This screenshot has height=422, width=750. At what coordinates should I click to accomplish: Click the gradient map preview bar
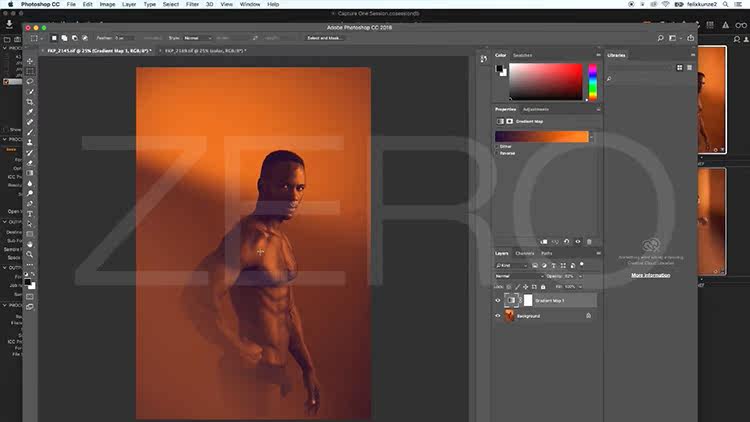541,137
